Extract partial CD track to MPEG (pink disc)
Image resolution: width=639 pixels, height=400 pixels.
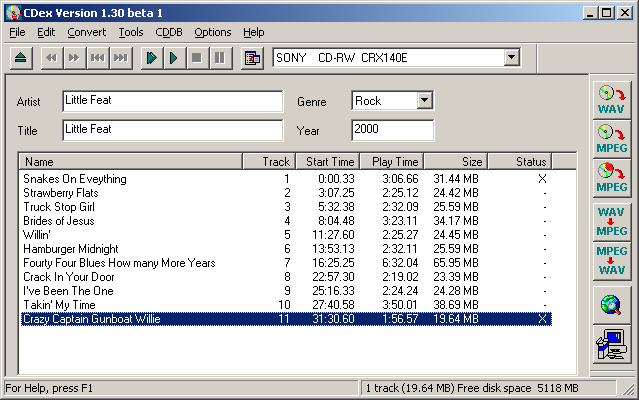tap(612, 178)
